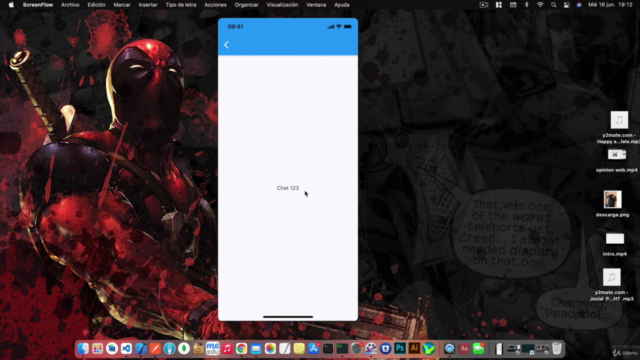Select the y2mate.com Jovial mp3 desktop file
640x360 pixels.
pos(611,284)
